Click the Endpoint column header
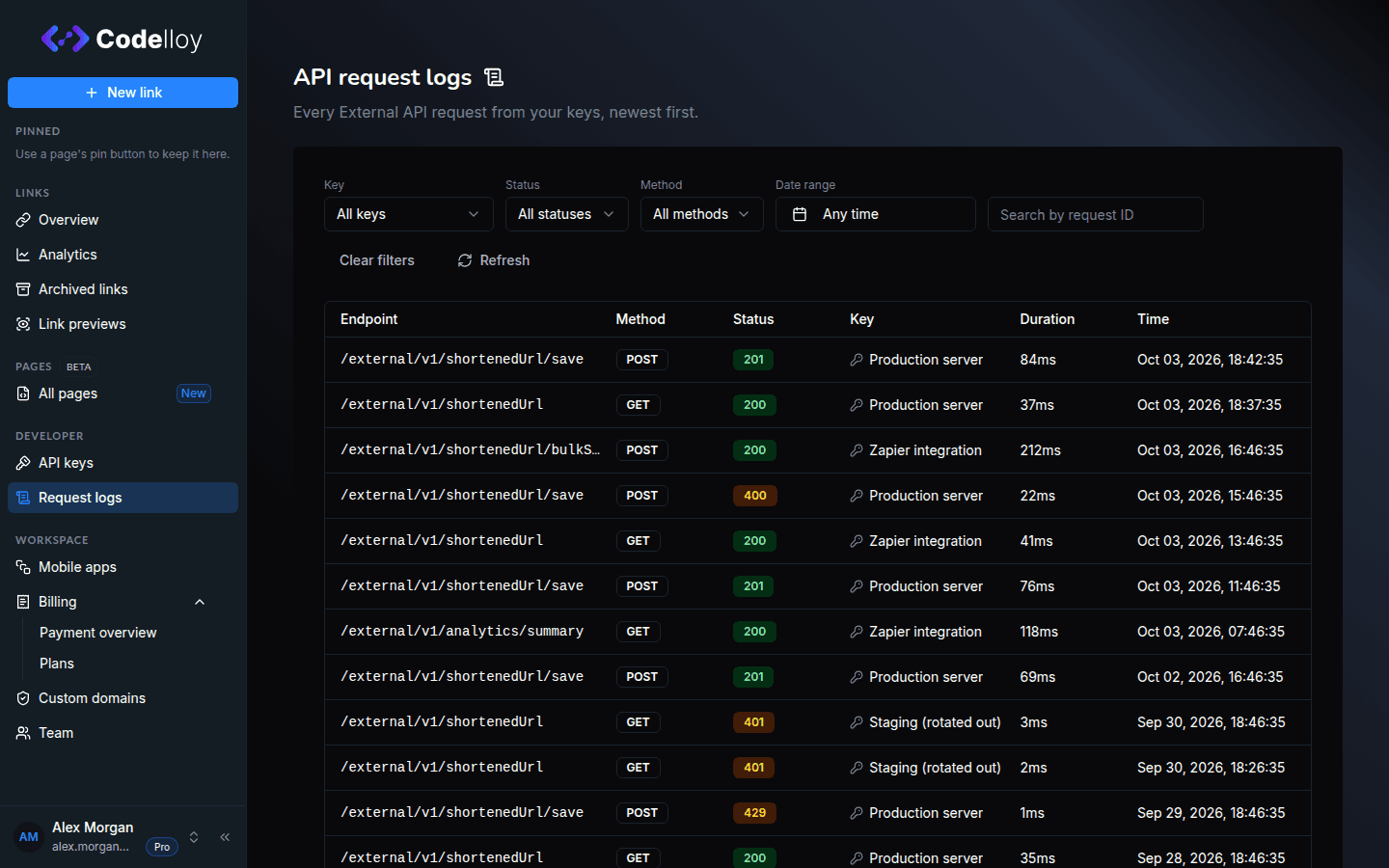The height and width of the screenshot is (868, 1389). click(x=369, y=319)
